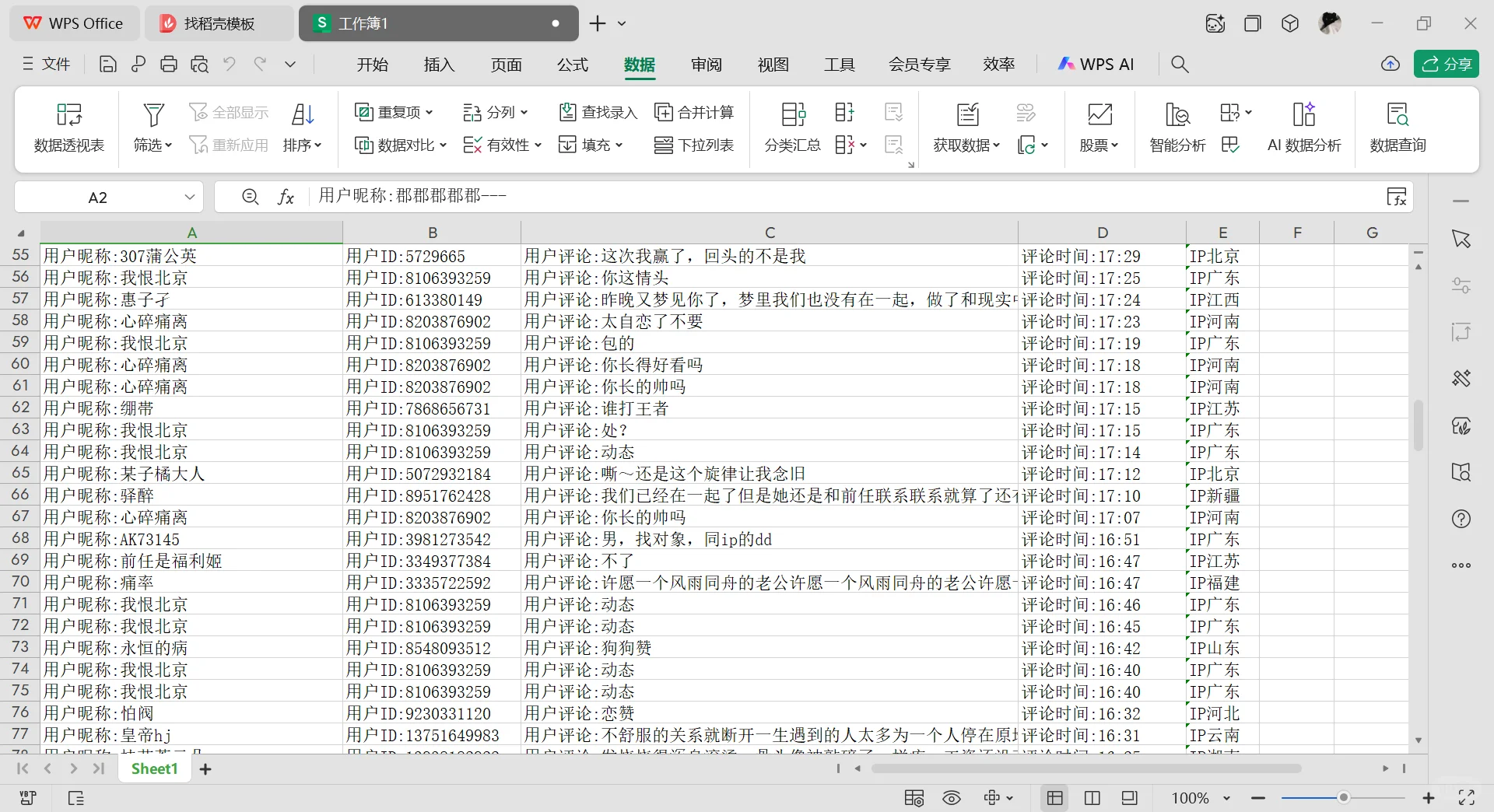
Task: Toggle the reading view eye icon
Action: [x=952, y=798]
